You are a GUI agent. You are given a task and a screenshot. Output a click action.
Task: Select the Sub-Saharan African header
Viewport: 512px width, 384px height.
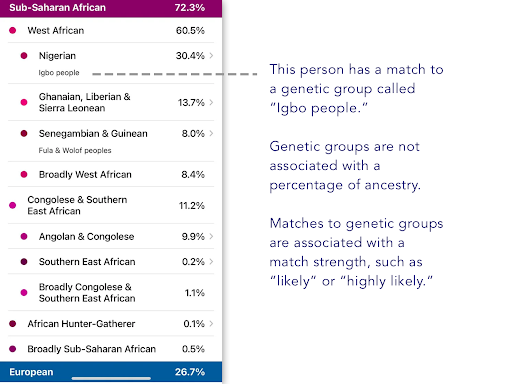[111, 8]
